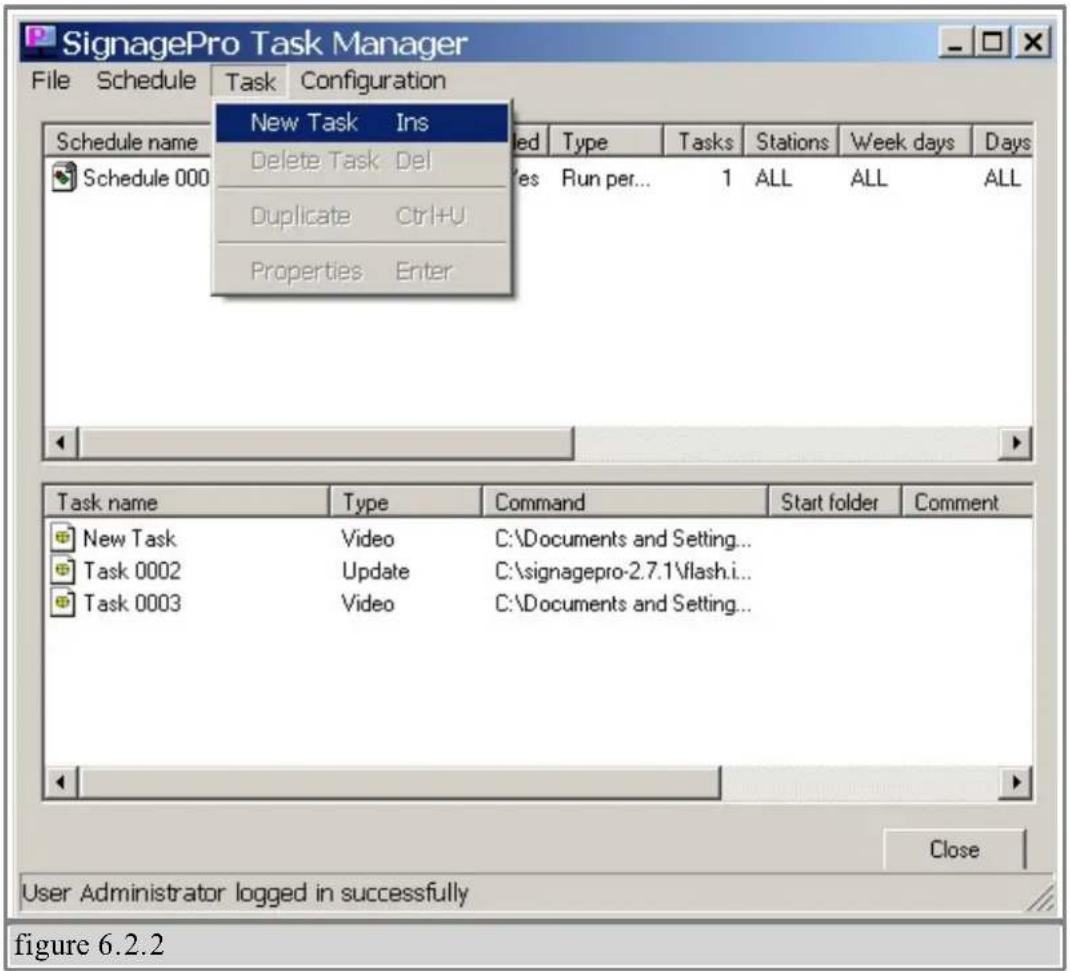Click right arrow of task list scrollbar

tap(1016, 782)
